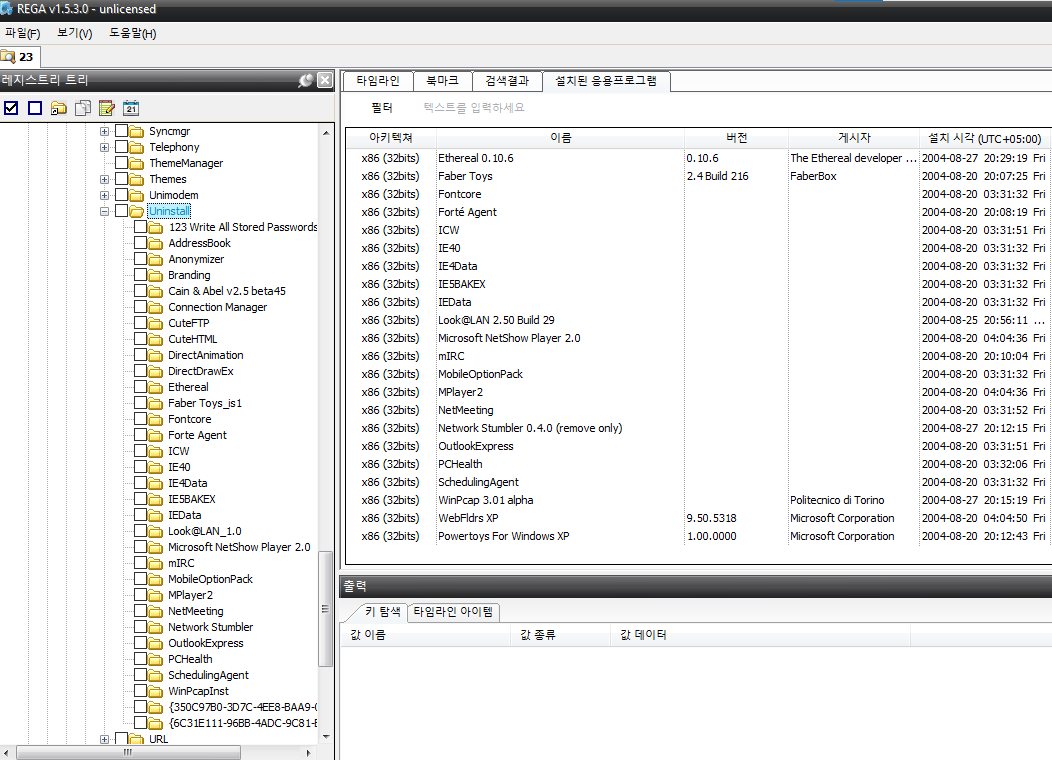This screenshot has height=760, width=1052.
Task: Tick the OutlookExpress checkbox
Action: point(140,643)
